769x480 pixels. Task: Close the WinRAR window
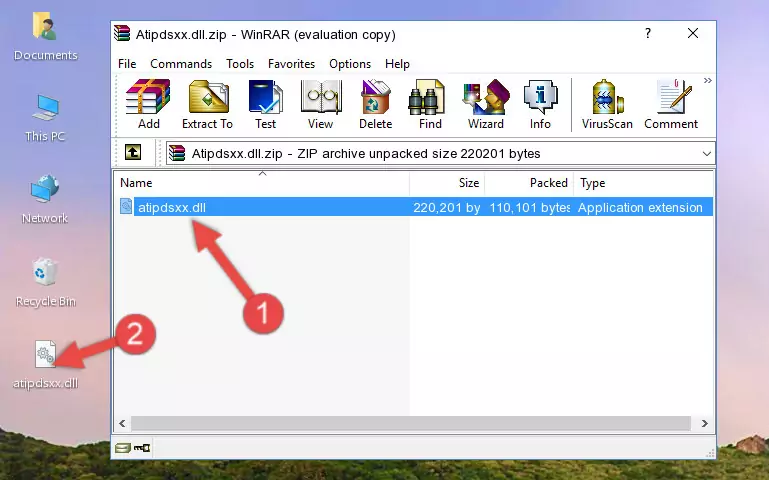point(693,33)
